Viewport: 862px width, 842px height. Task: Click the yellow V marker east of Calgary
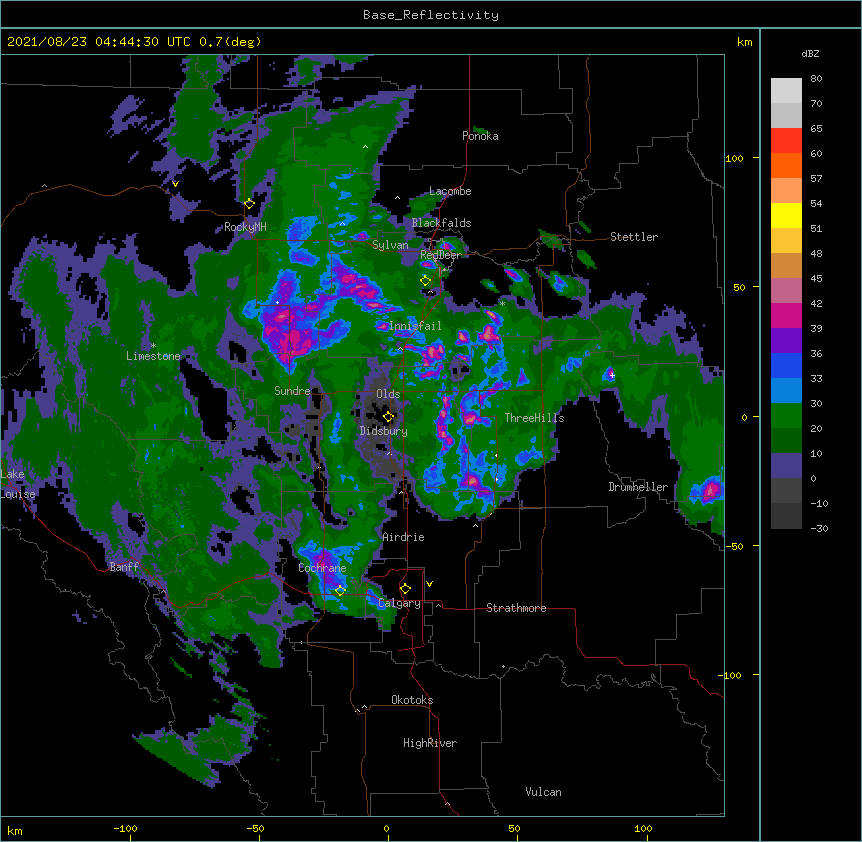(429, 584)
